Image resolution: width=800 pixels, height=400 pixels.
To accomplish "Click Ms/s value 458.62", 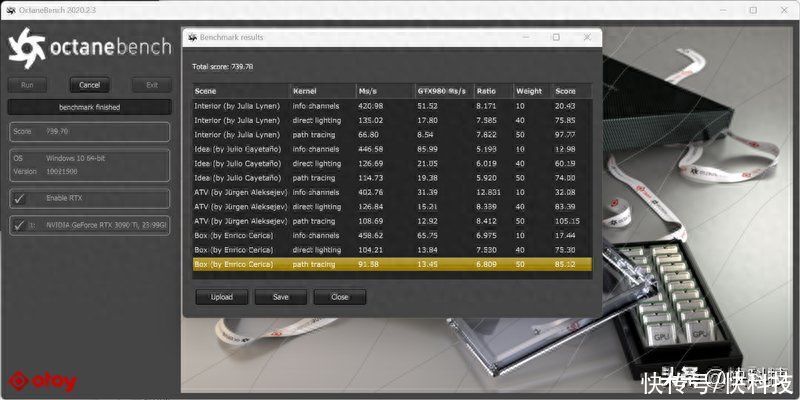I will click(371, 236).
